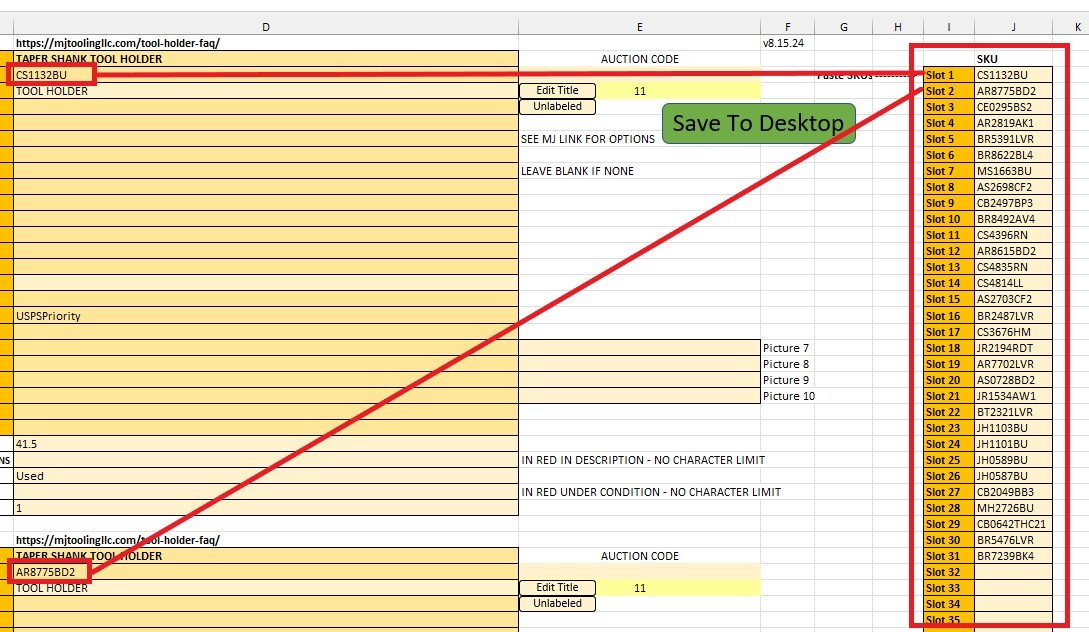1089x632 pixels.
Task: Click the AR8775BD2 cell in column D
Action: 50,572
